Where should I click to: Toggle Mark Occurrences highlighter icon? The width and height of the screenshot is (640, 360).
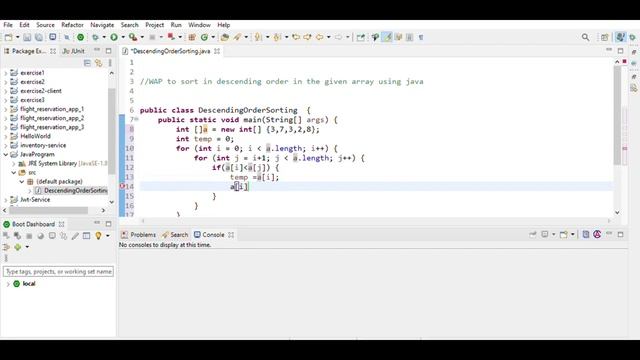point(387,37)
